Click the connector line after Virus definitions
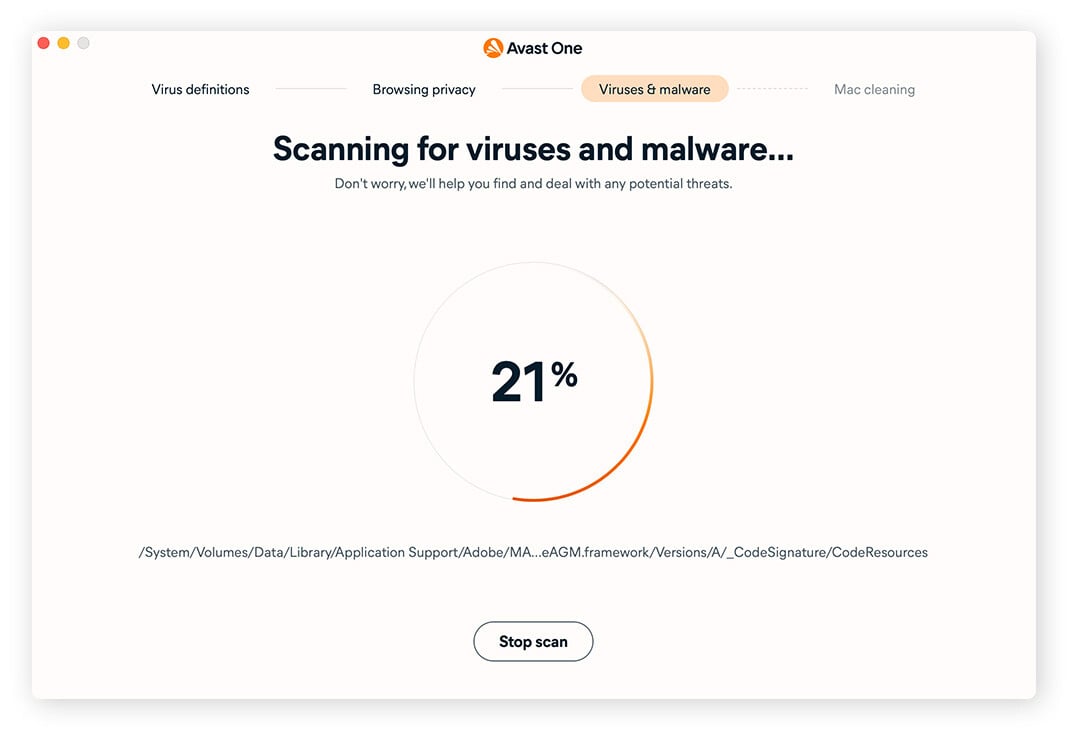Screen dimensions: 1069x734 click(310, 88)
